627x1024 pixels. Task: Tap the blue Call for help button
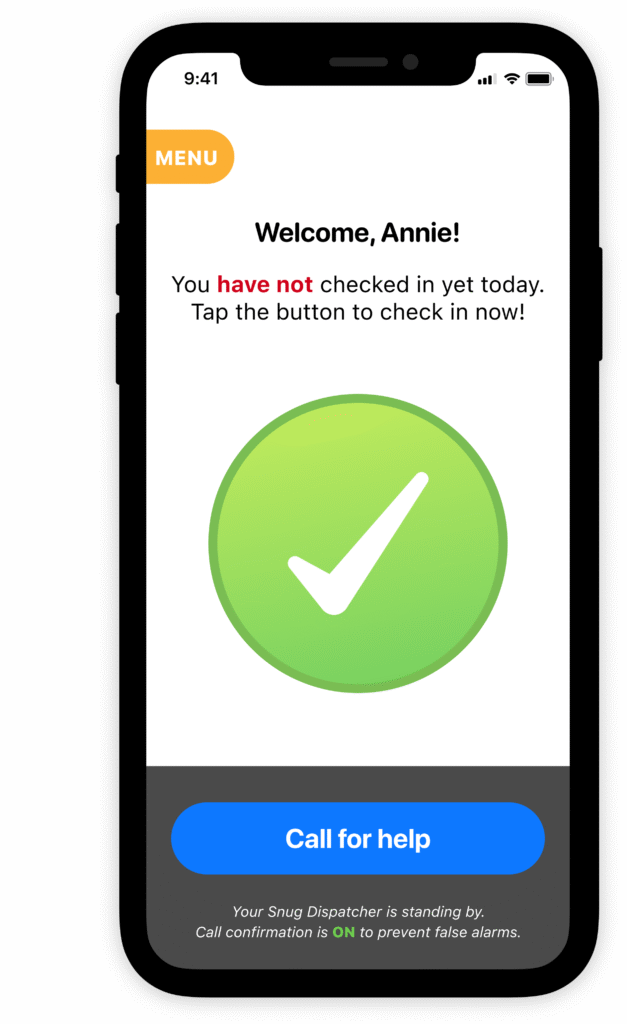[358, 839]
